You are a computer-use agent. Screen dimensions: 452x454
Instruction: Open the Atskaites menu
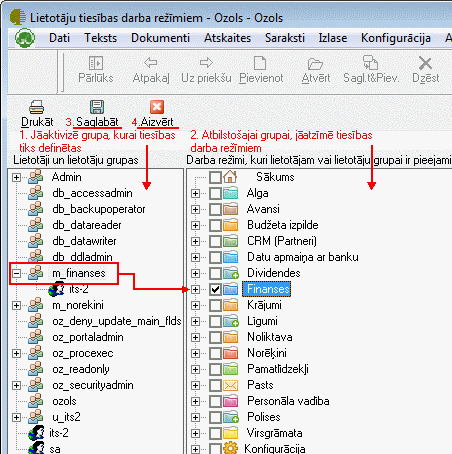coord(227,38)
